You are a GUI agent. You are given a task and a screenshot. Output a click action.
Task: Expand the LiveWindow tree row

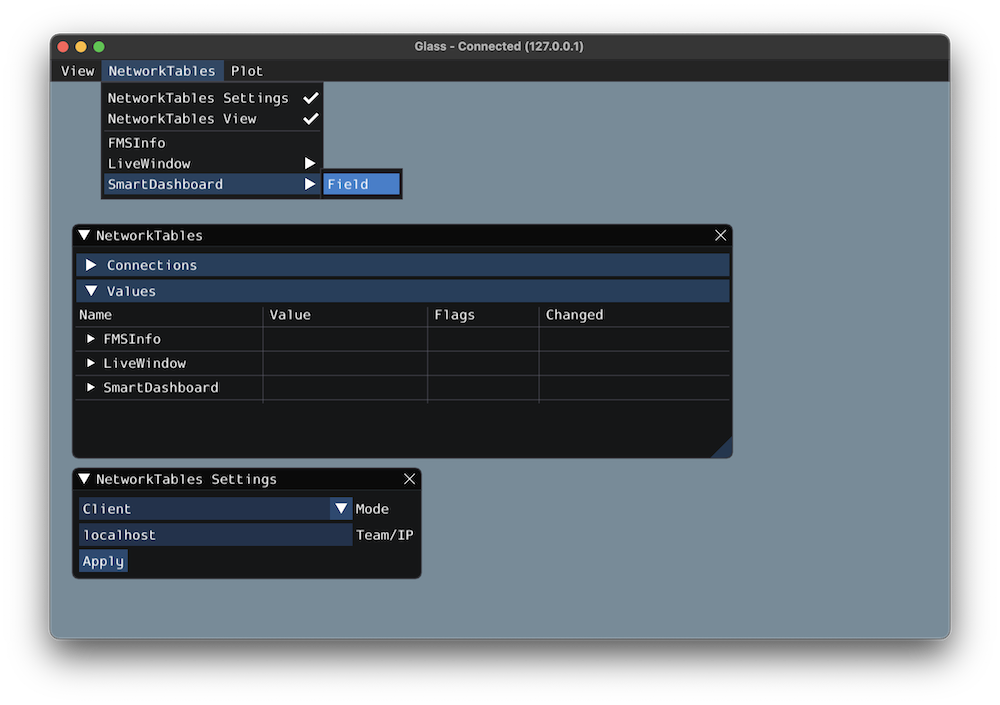click(x=92, y=363)
